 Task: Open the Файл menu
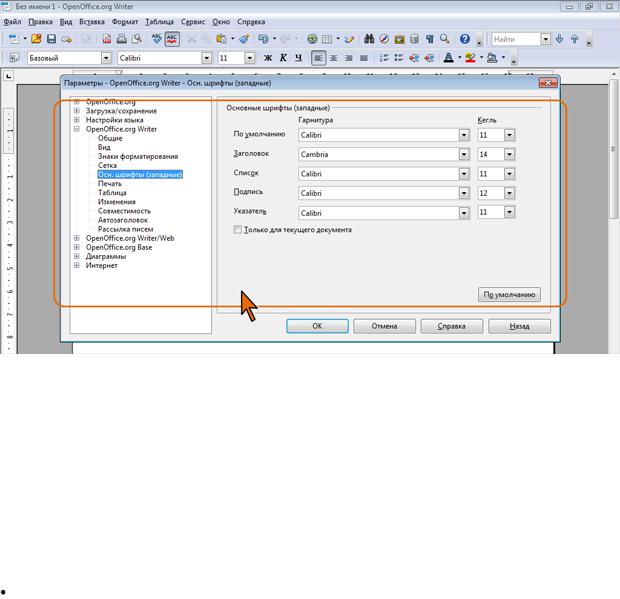pyautogui.click(x=12, y=22)
